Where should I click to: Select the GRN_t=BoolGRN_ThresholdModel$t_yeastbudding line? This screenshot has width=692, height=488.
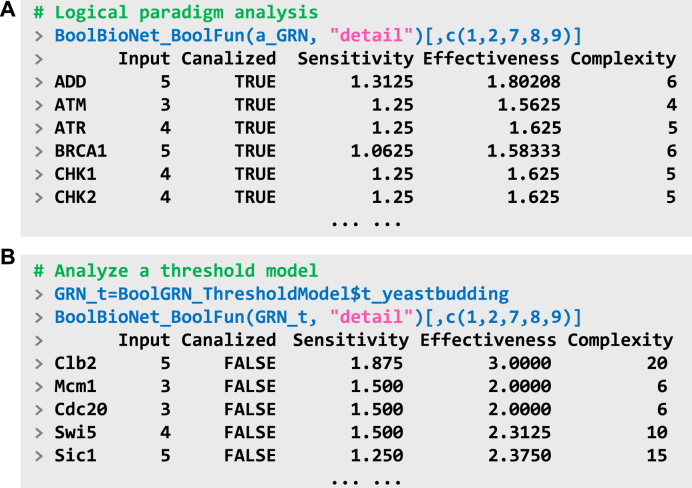[x=282, y=294]
